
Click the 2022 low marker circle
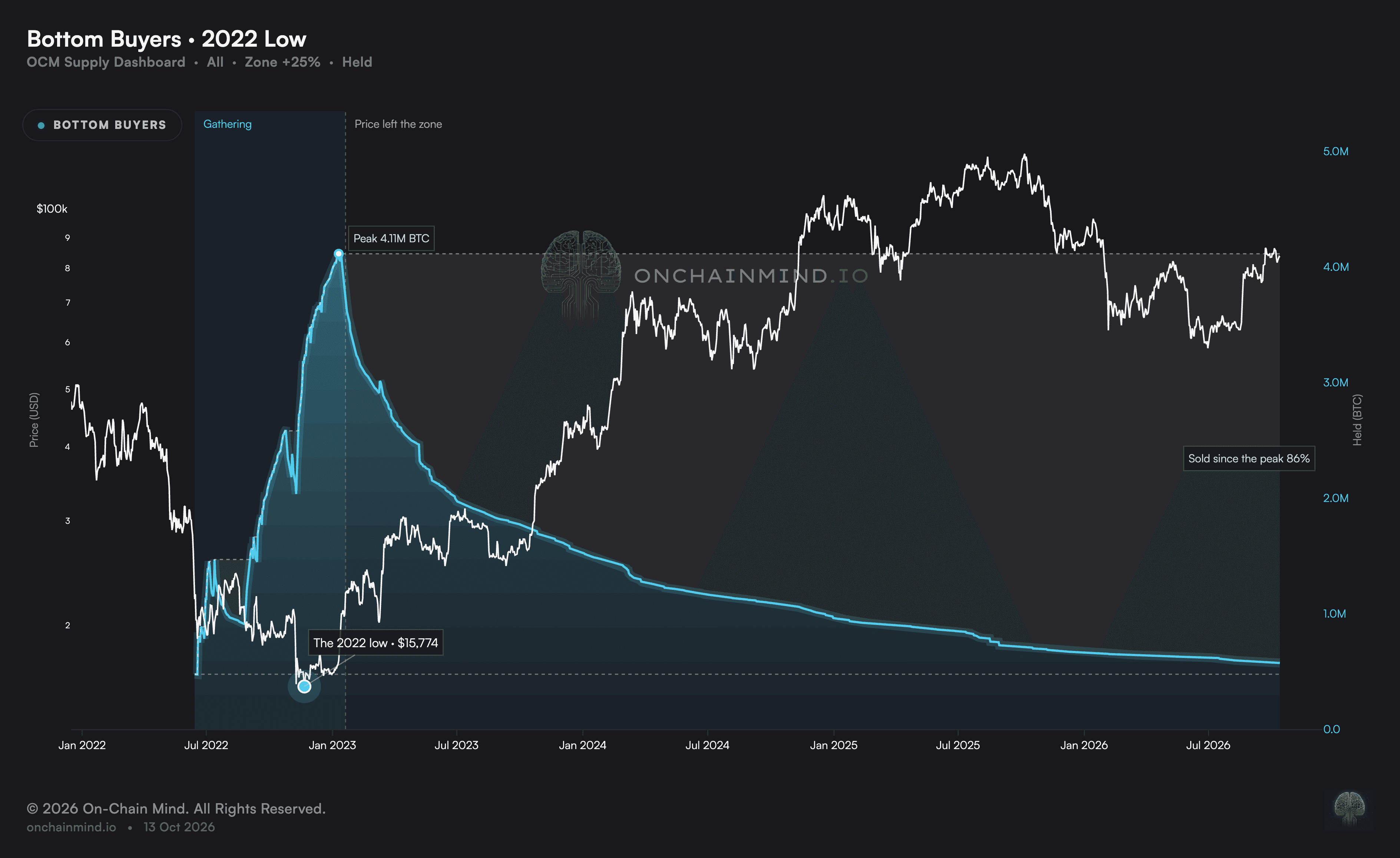[x=305, y=686]
